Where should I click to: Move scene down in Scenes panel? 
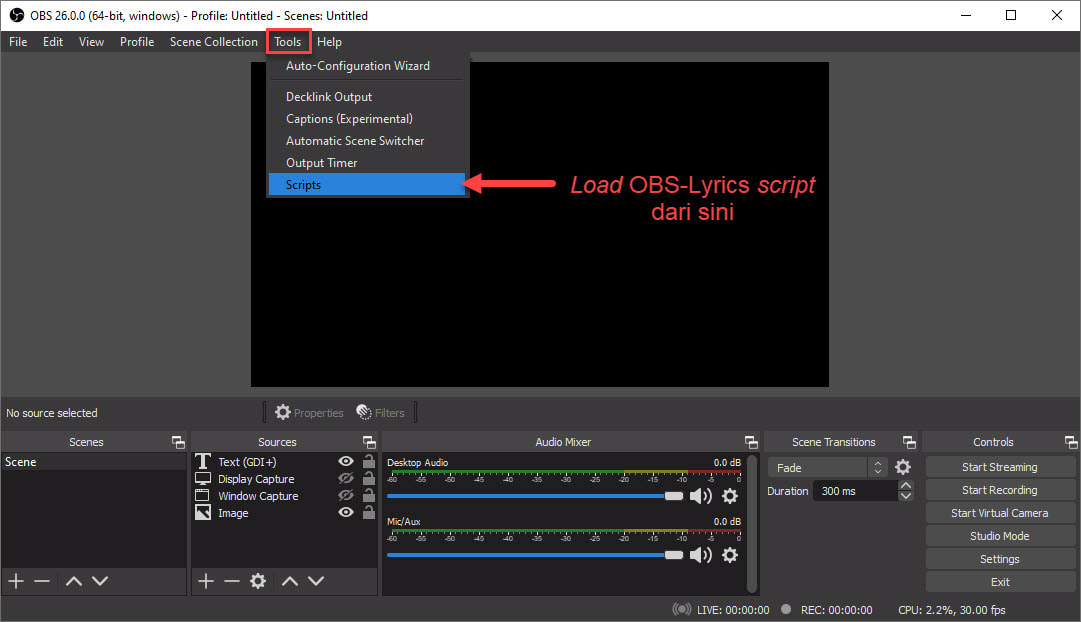(100, 581)
